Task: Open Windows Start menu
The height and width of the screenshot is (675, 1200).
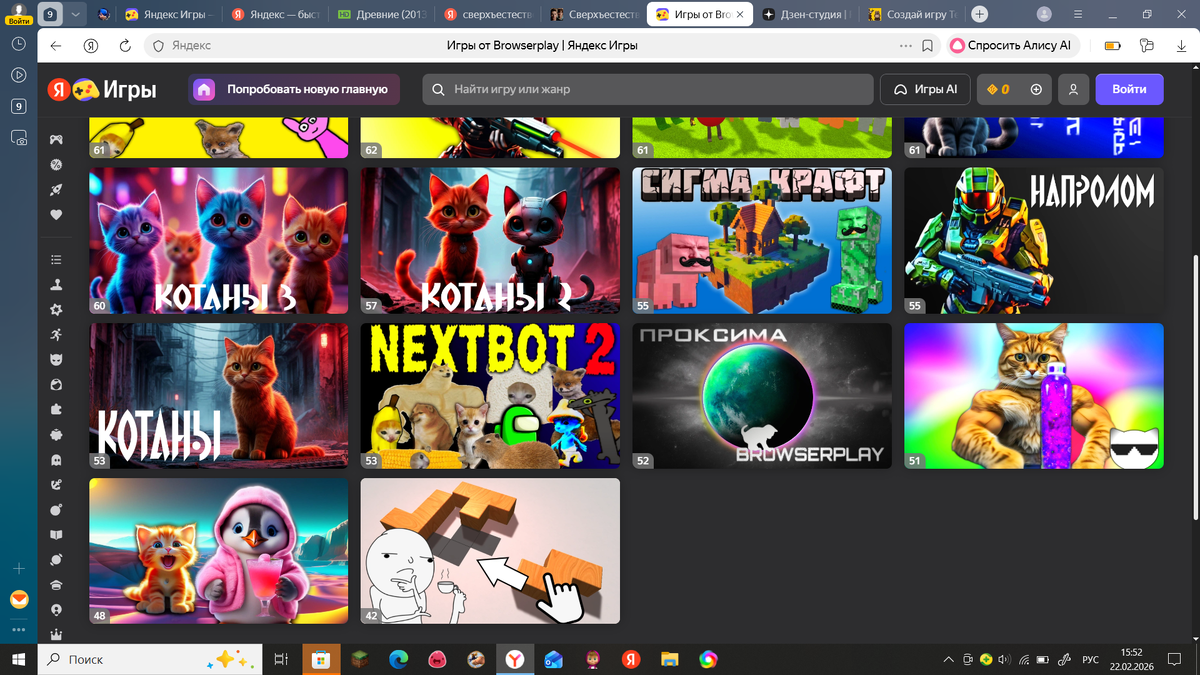Action: [x=18, y=659]
